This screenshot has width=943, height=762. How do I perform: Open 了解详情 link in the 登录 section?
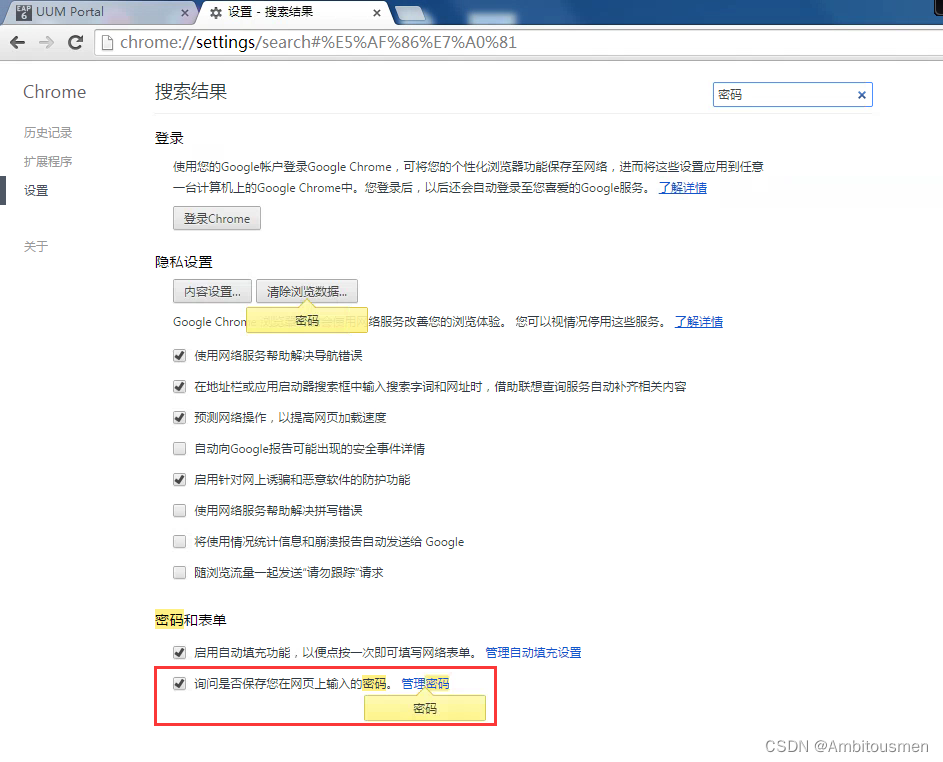[x=683, y=188]
